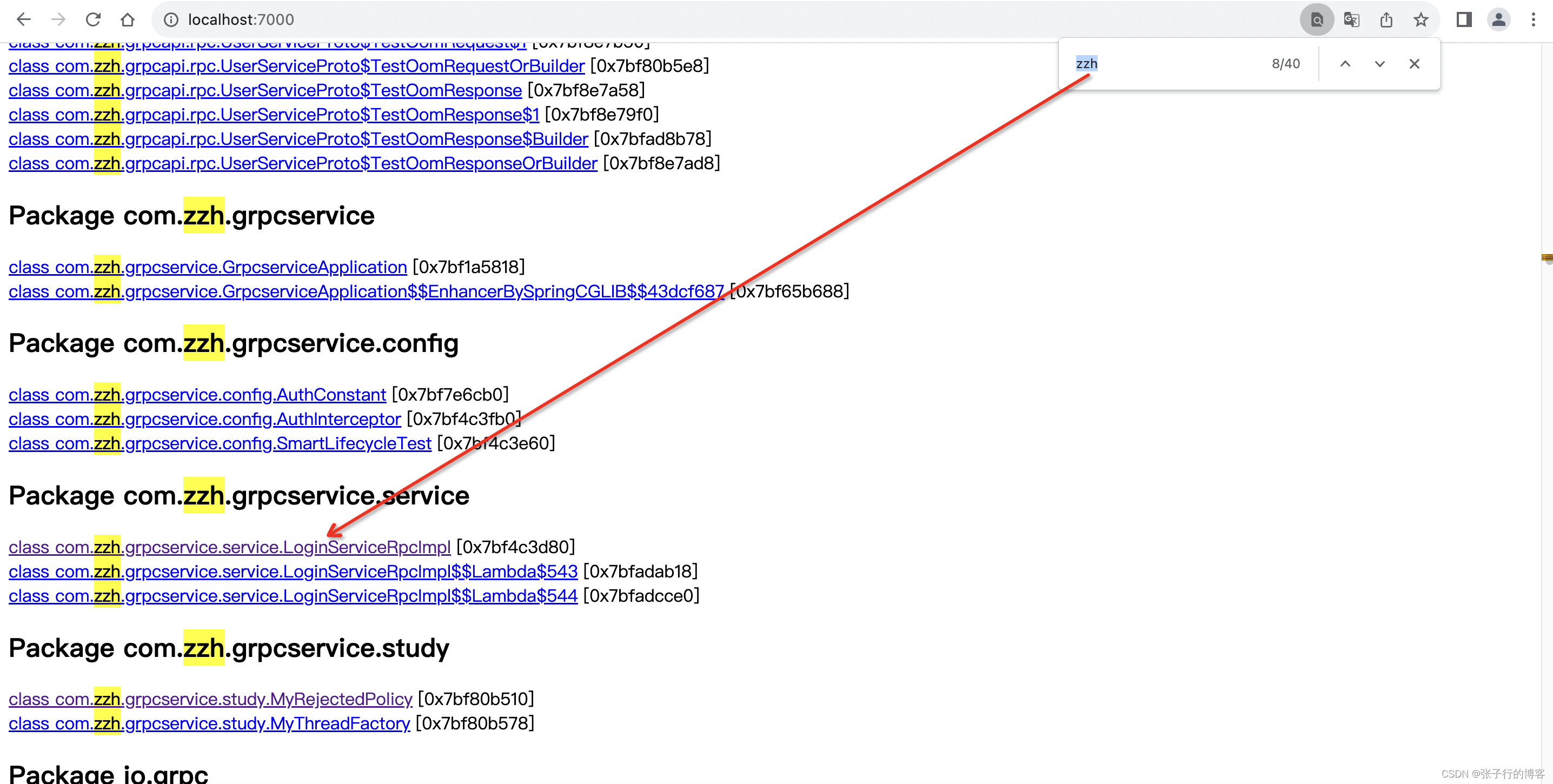The width and height of the screenshot is (1553, 784).
Task: Toggle the browser side panel
Action: click(1464, 20)
